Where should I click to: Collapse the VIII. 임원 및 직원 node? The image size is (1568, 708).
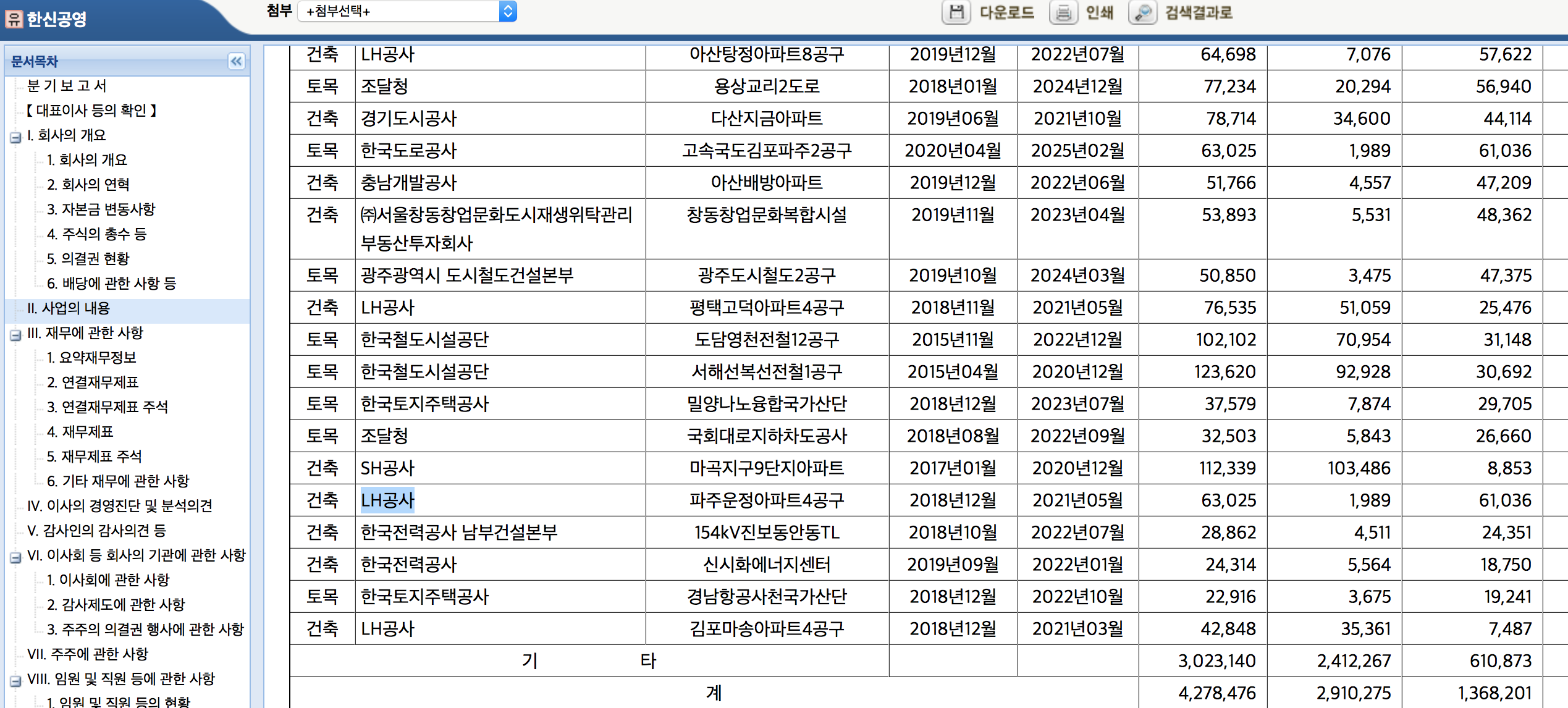coord(15,681)
